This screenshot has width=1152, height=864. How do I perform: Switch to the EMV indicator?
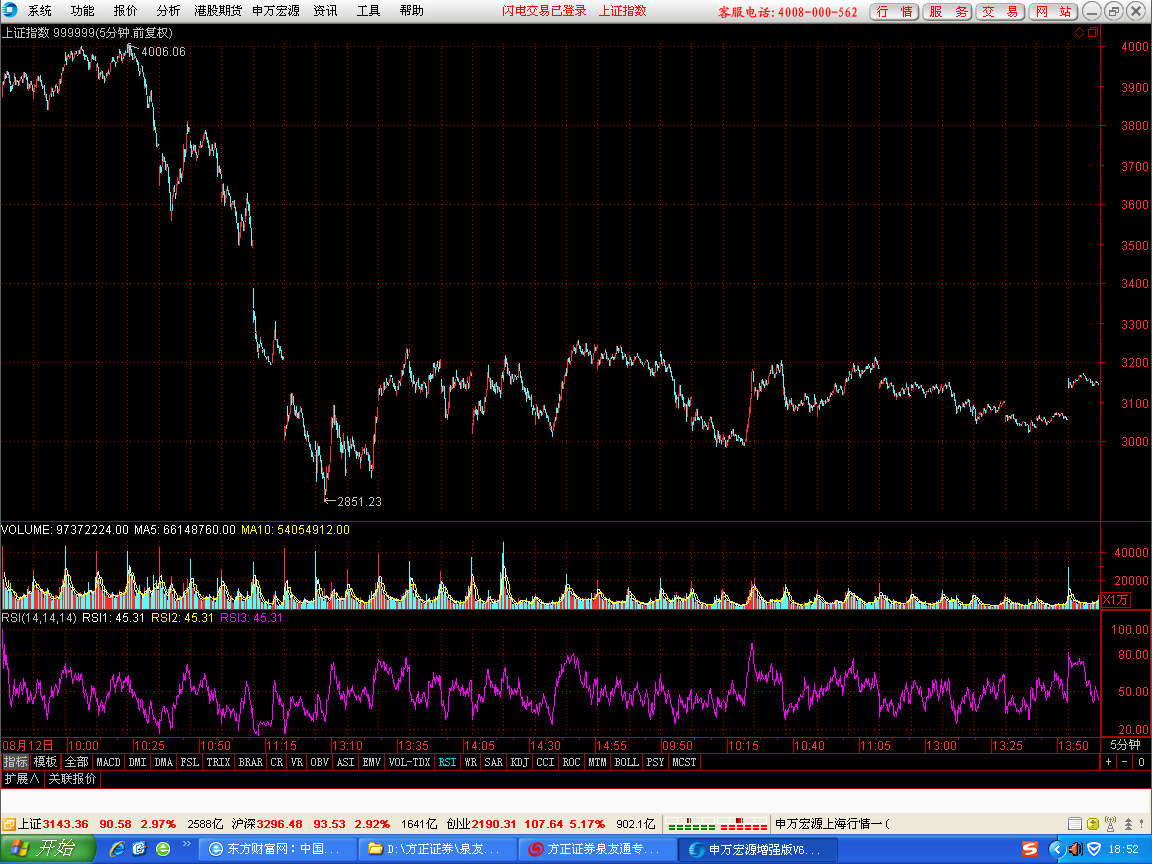372,762
